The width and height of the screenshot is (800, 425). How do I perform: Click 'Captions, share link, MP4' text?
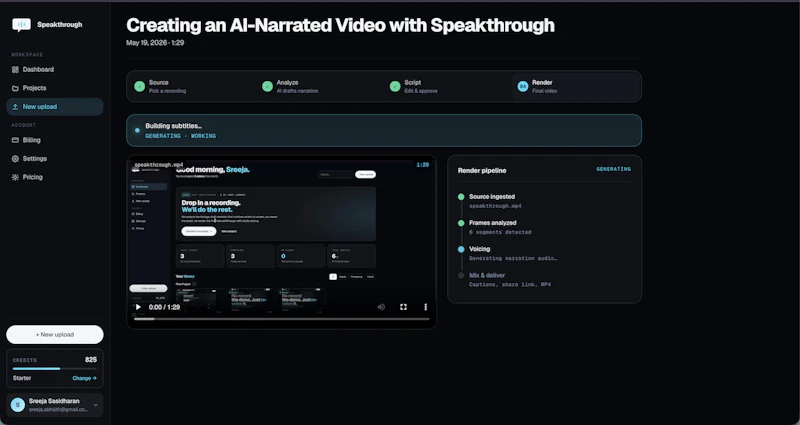(x=510, y=284)
